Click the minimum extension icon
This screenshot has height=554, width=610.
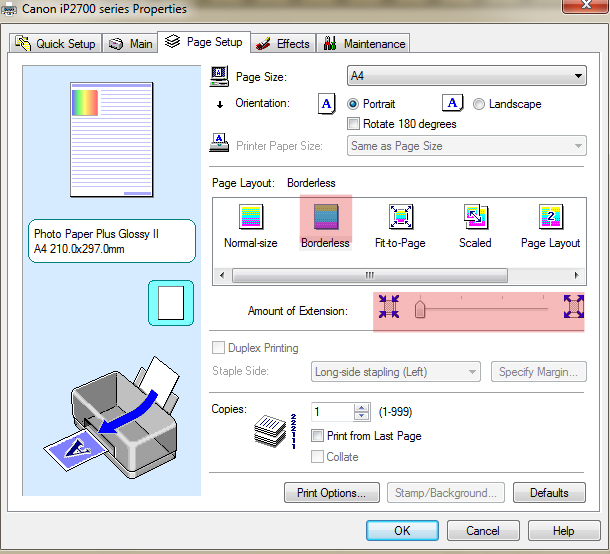[x=389, y=306]
